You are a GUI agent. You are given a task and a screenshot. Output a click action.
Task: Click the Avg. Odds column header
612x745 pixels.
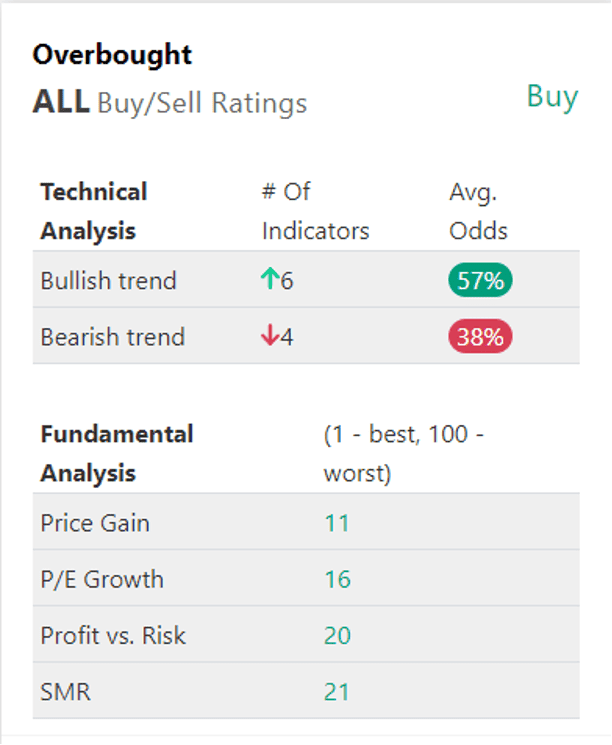point(478,211)
